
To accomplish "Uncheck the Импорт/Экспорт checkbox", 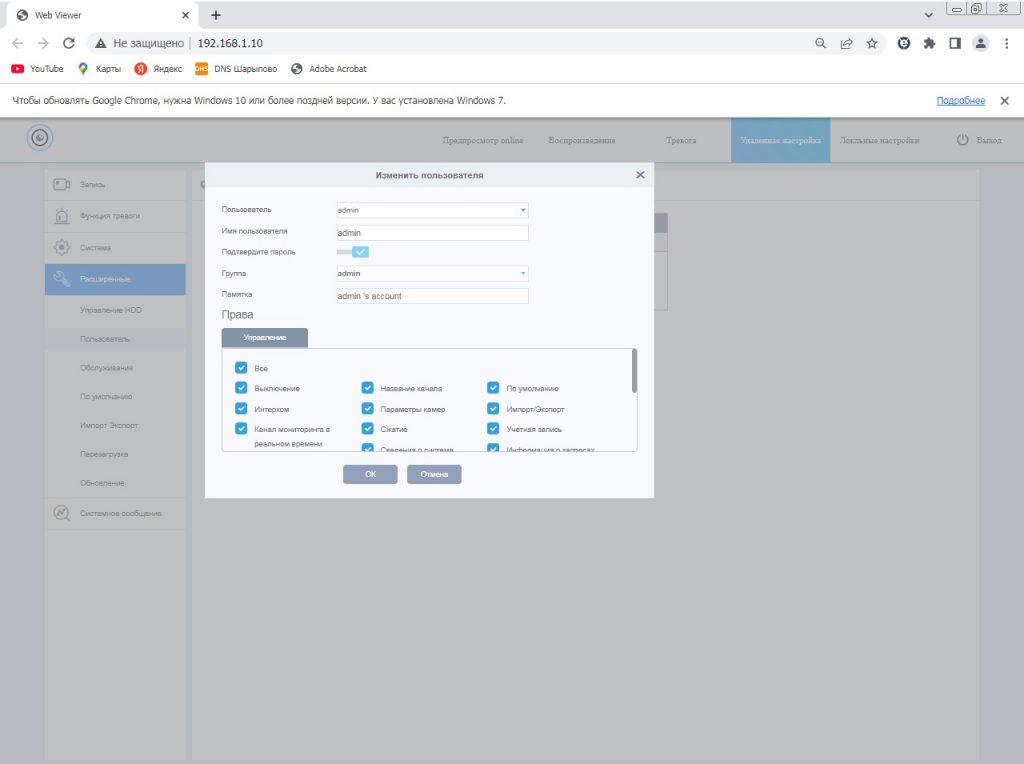I will 493,409.
